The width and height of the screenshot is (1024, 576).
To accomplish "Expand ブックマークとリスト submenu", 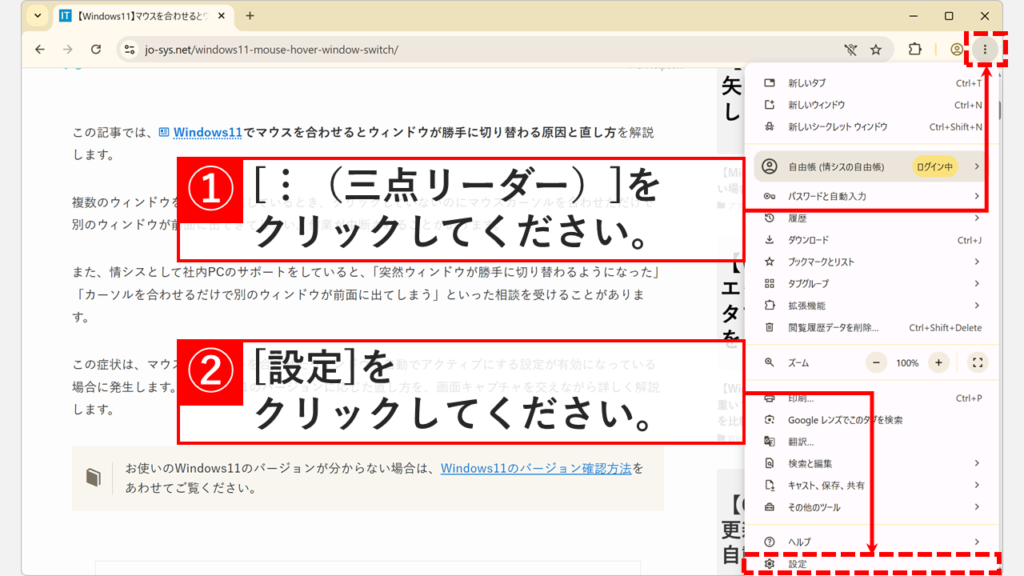I will pos(873,262).
